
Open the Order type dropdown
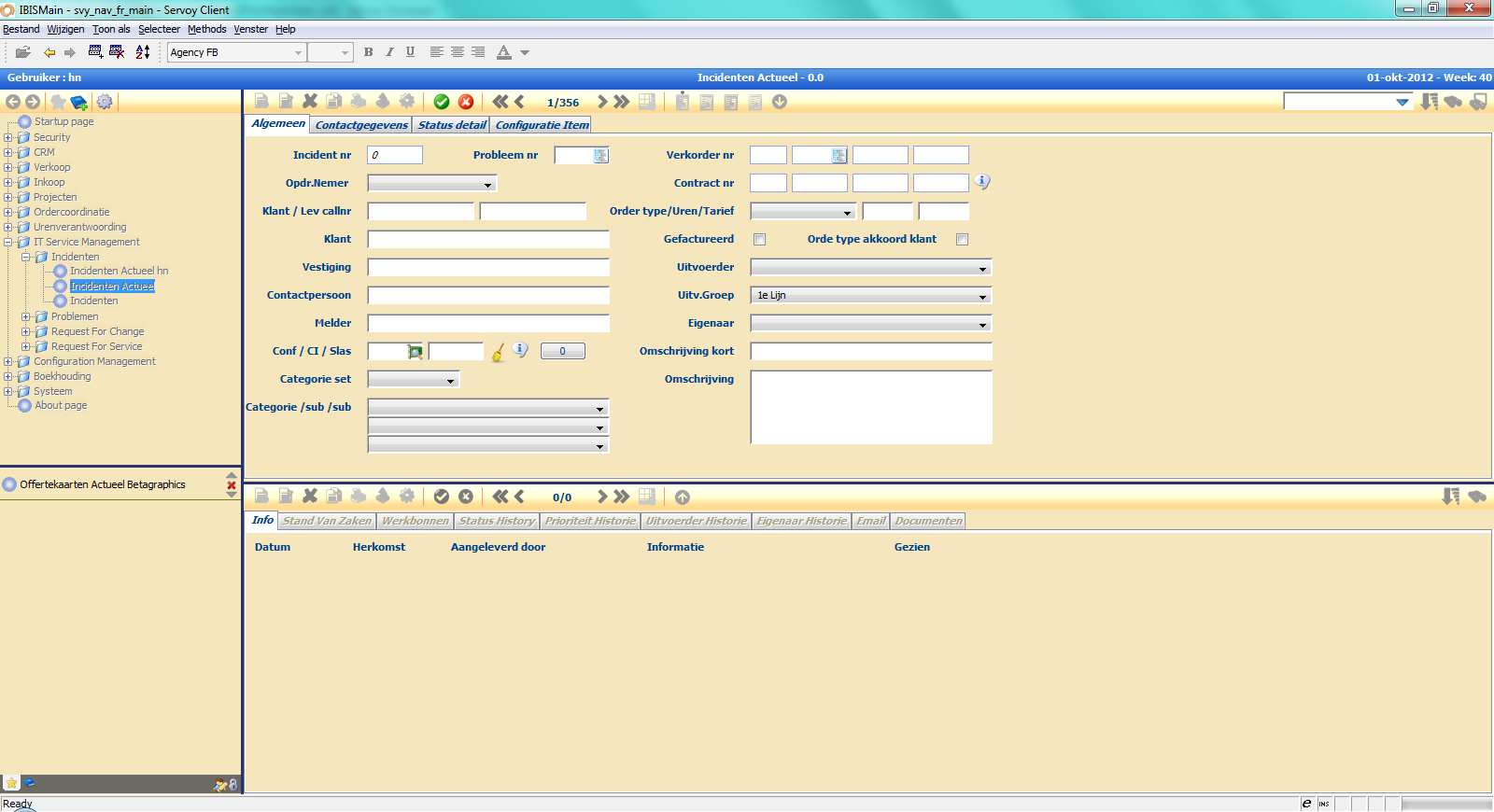coord(803,211)
